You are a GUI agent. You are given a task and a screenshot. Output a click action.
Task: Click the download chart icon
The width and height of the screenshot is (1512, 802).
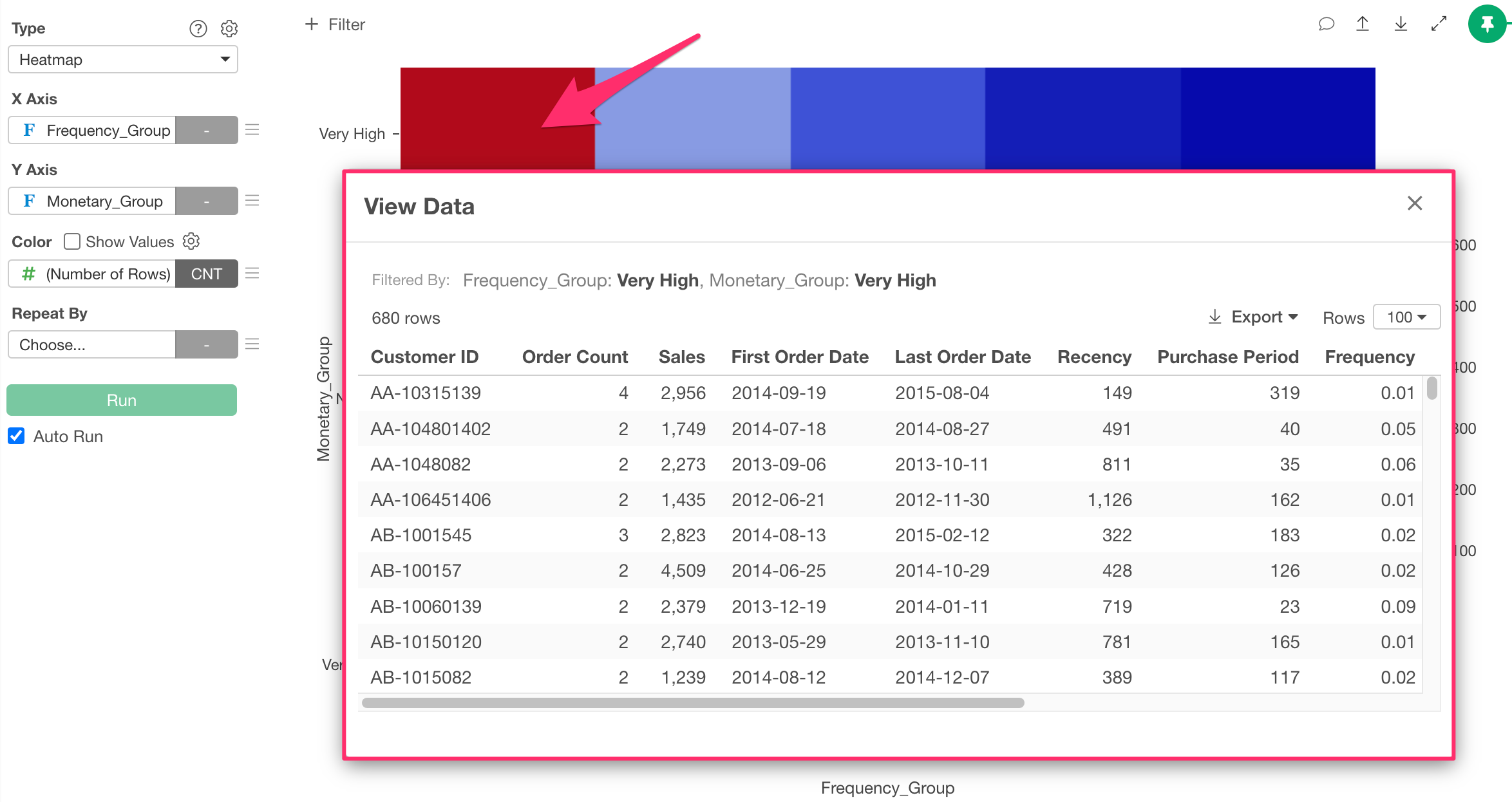[1401, 24]
